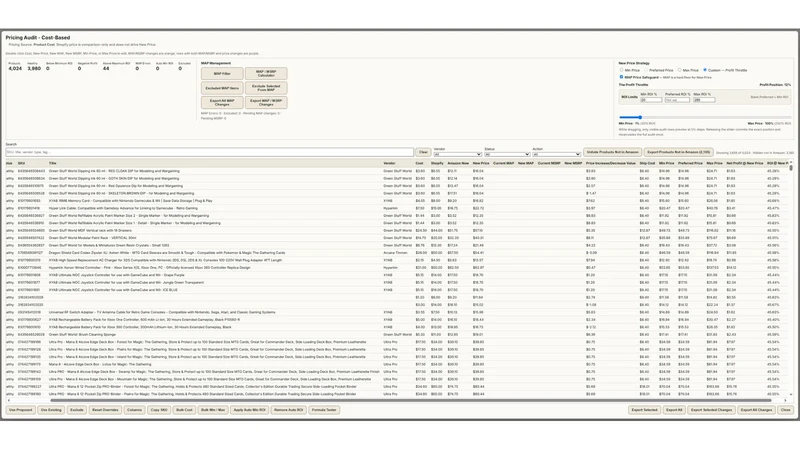Sort by the Amazon Now column header
Viewport: 800px width, 450px height.
pyautogui.click(x=458, y=163)
